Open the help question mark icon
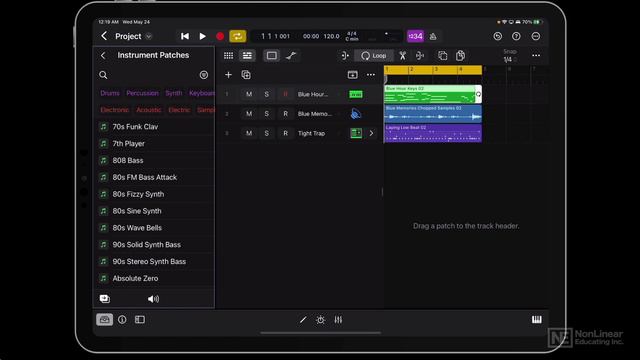Image resolution: width=640 pixels, height=360 pixels. pos(516,36)
